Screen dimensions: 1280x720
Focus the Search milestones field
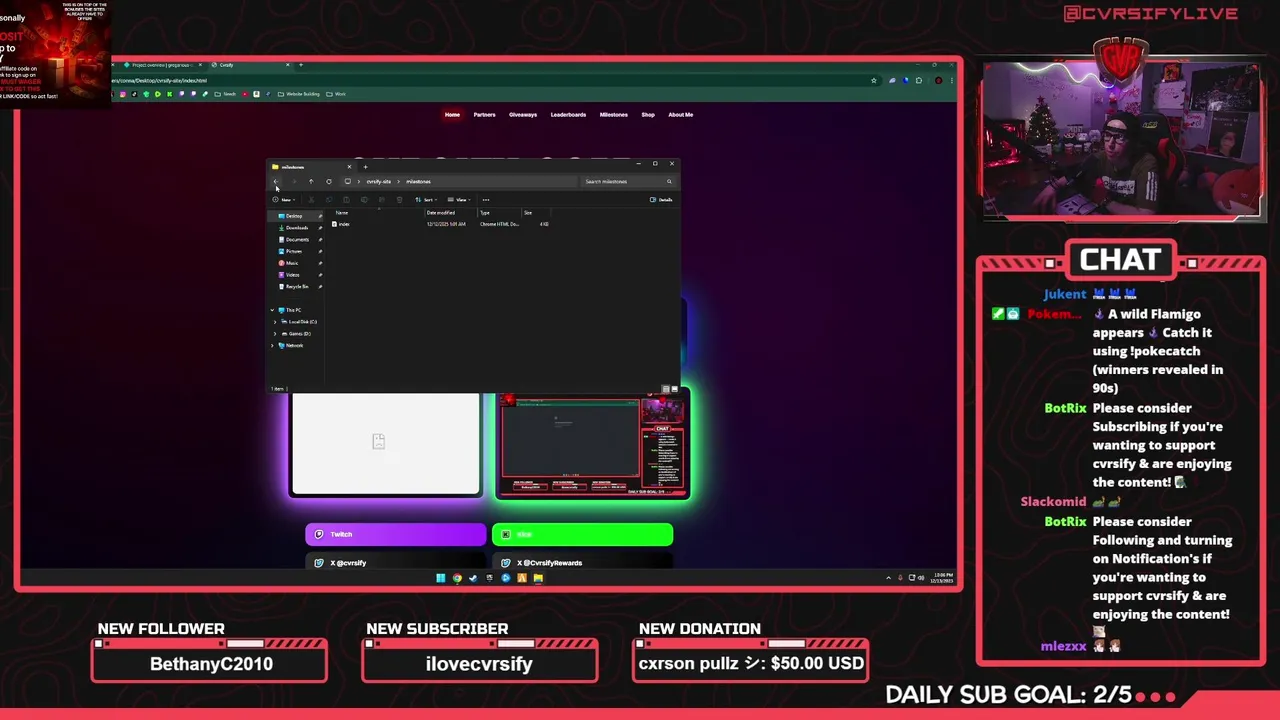coord(627,181)
